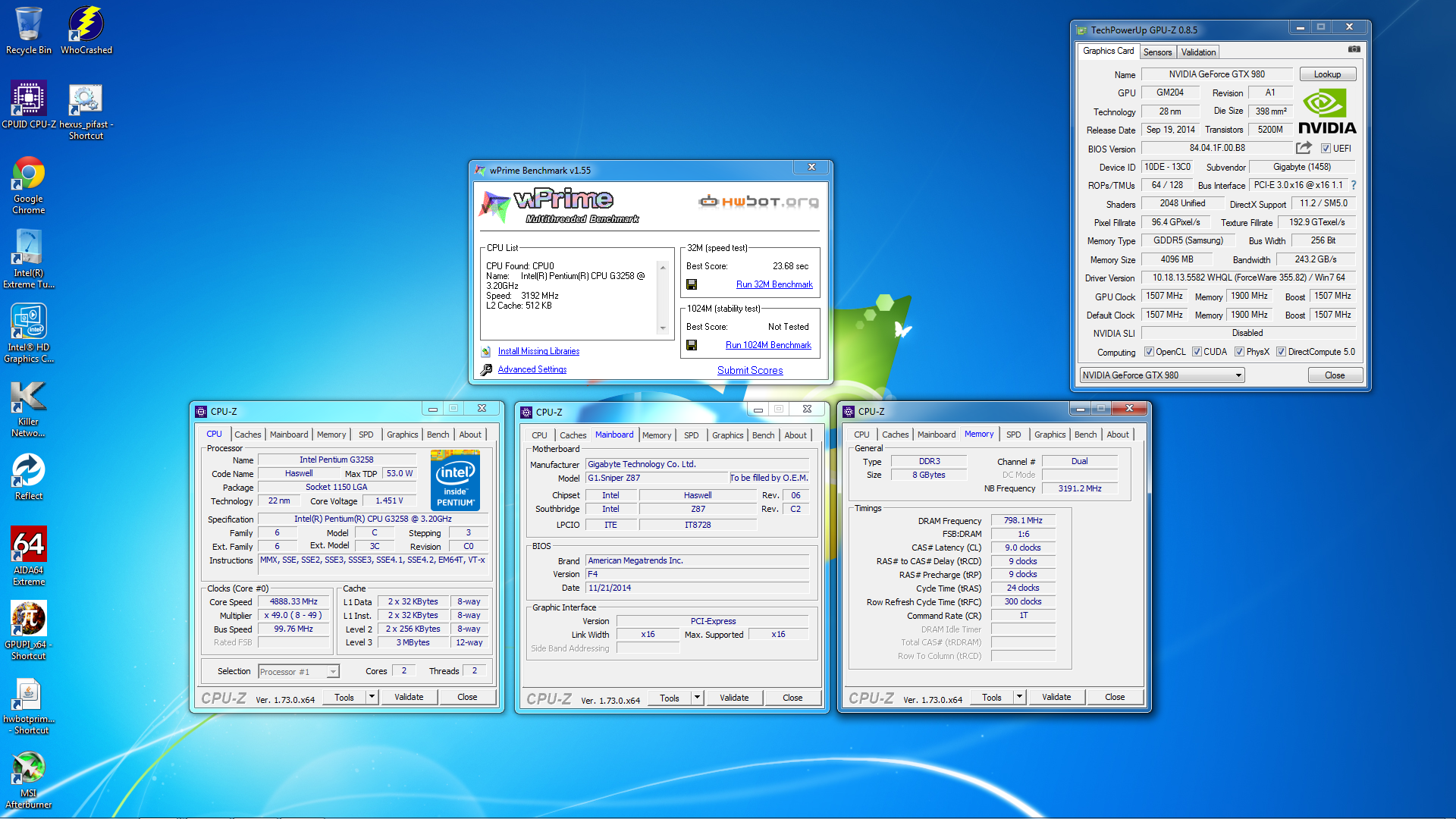
Task: Click the Advanced Settings wrench icon
Action: click(x=486, y=369)
